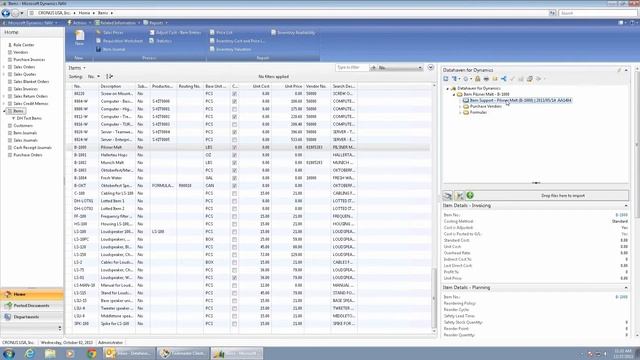
Task: Collapse the Item Pilsner Malt tree node
Action: click(454, 94)
